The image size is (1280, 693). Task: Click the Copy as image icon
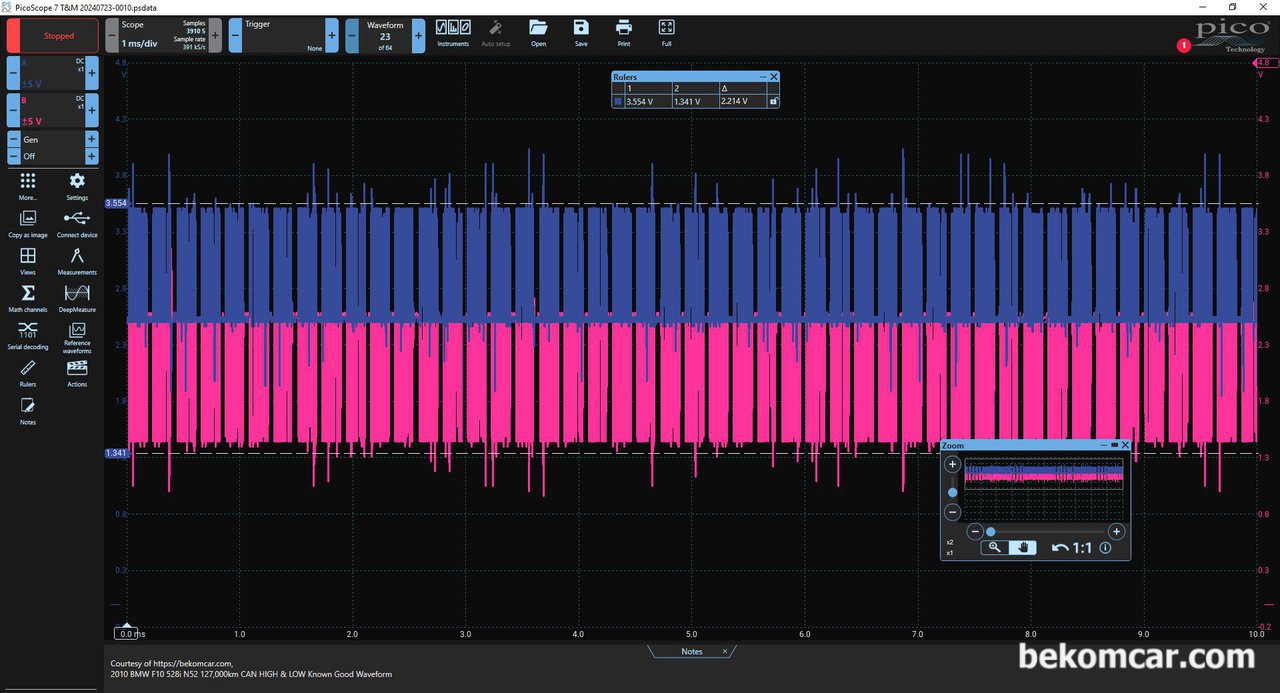[x=28, y=223]
